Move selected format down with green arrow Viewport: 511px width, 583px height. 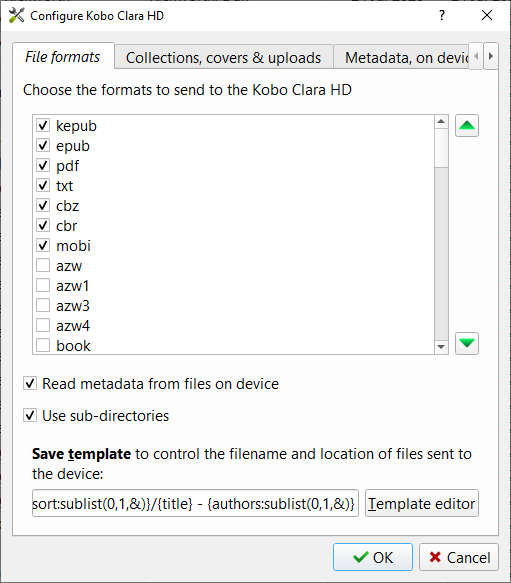pos(467,343)
